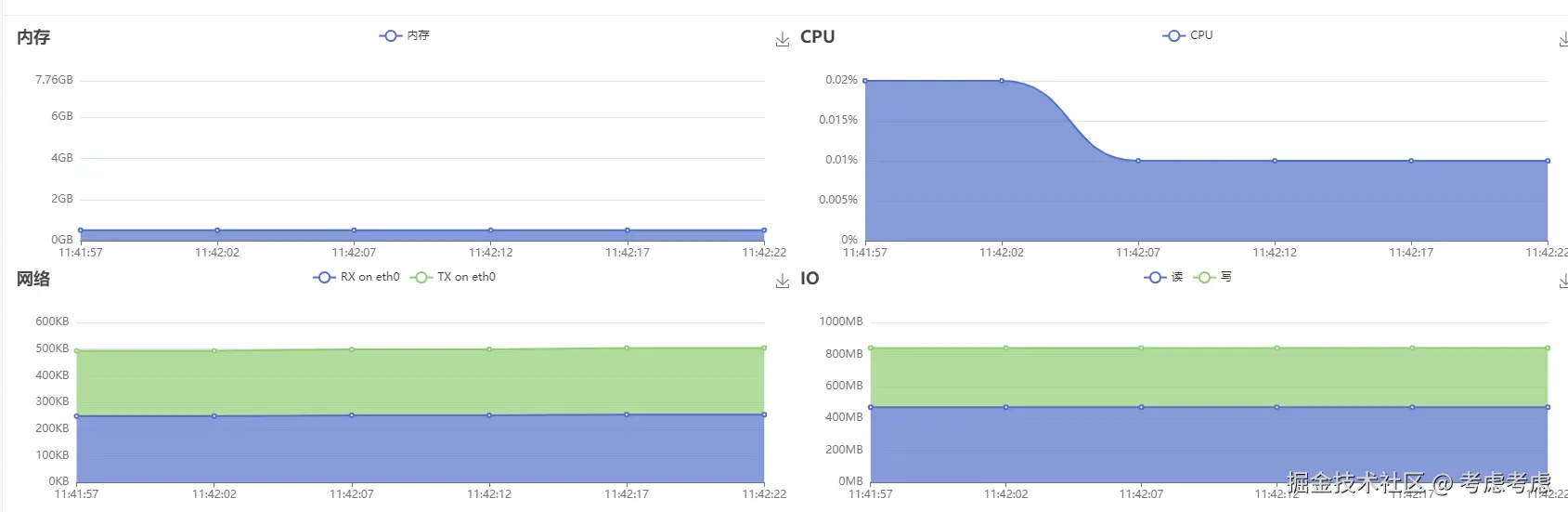Hide the RX on eth0 series

tap(357, 277)
